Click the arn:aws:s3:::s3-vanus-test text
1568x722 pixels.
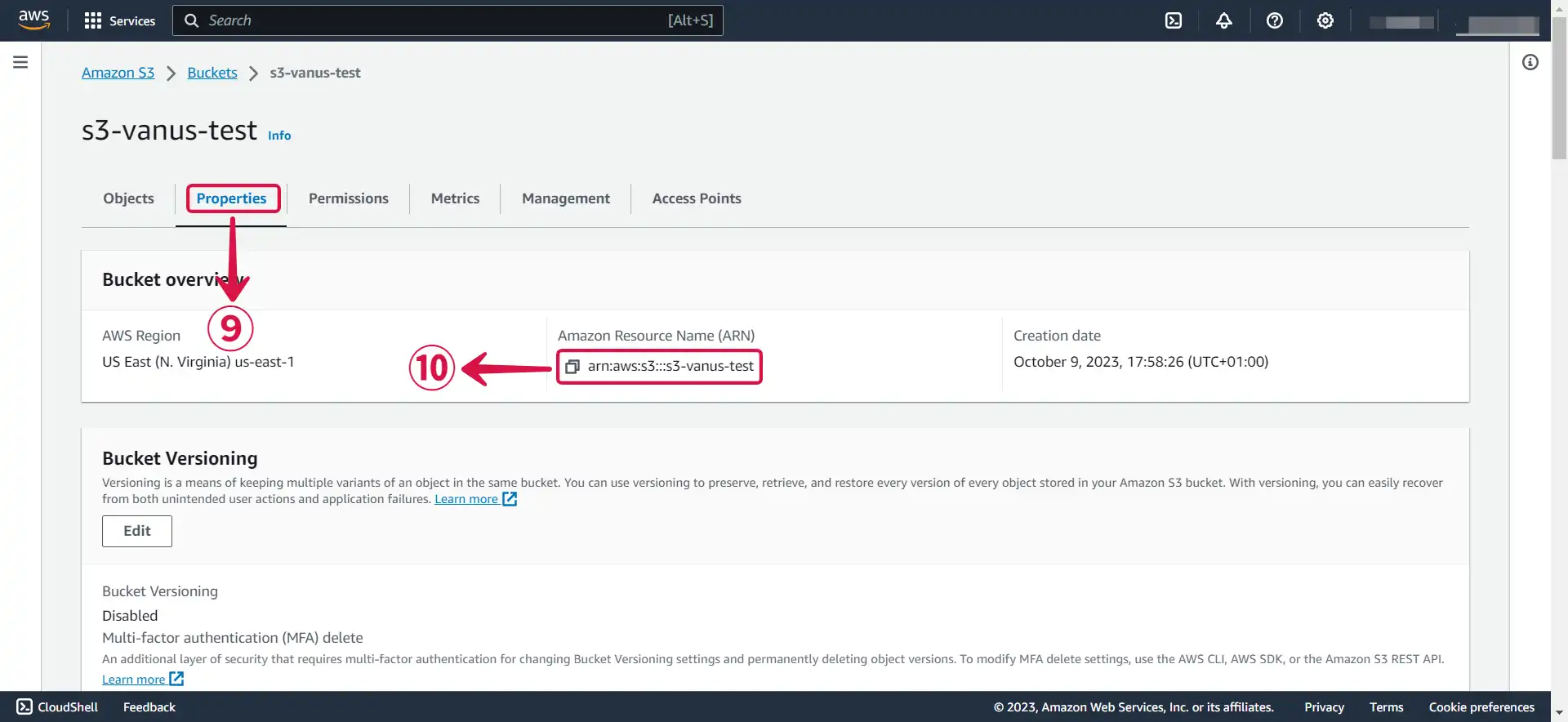(670, 366)
